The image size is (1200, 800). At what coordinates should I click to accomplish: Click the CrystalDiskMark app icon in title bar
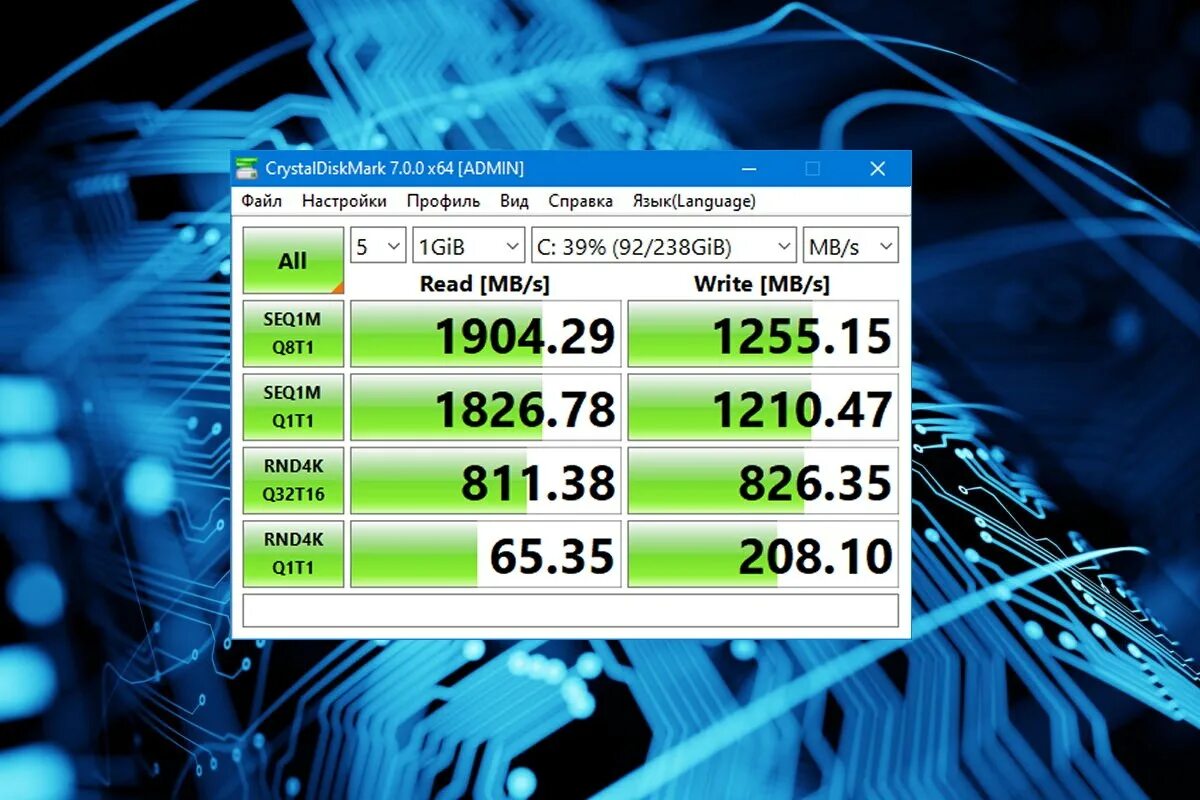249,168
